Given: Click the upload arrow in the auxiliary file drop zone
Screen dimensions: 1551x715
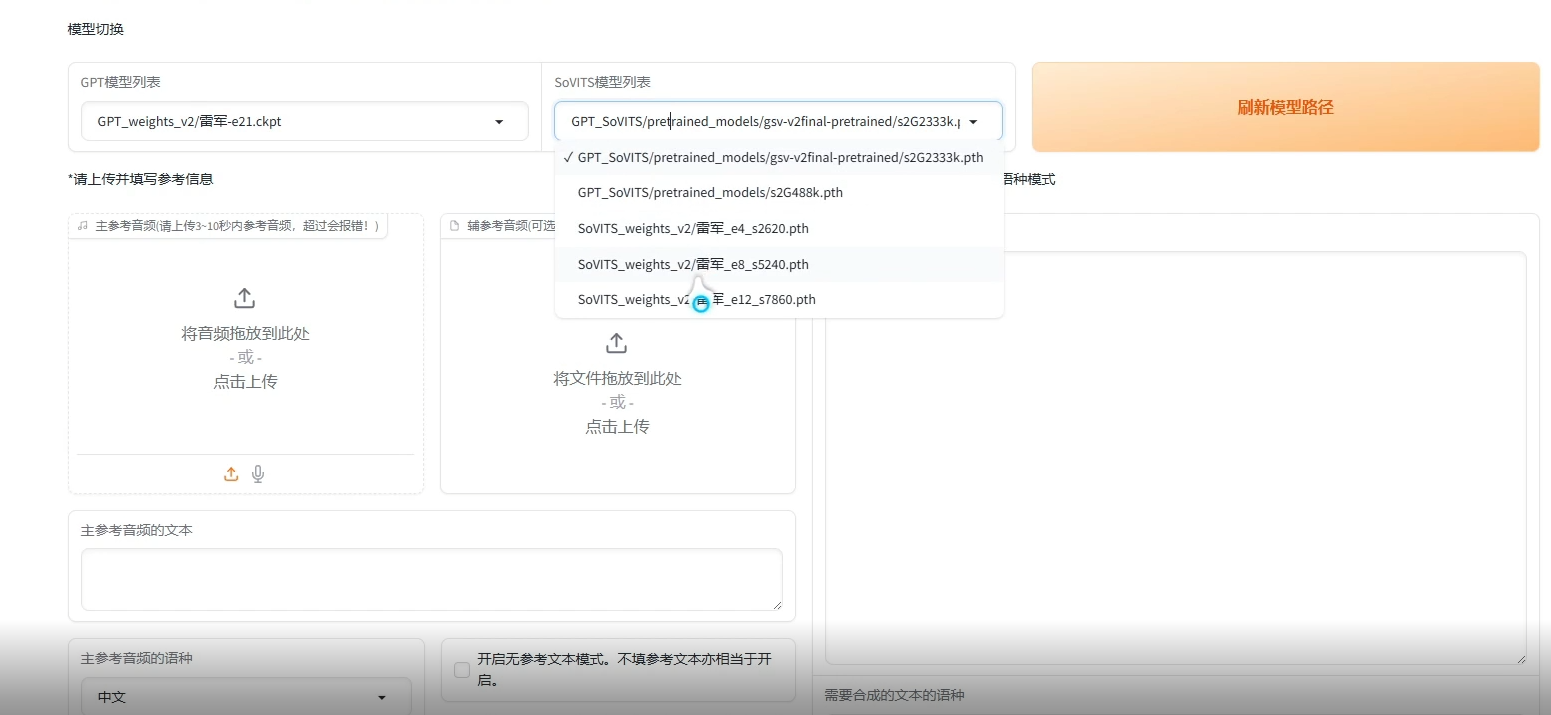Looking at the screenshot, I should (616, 343).
